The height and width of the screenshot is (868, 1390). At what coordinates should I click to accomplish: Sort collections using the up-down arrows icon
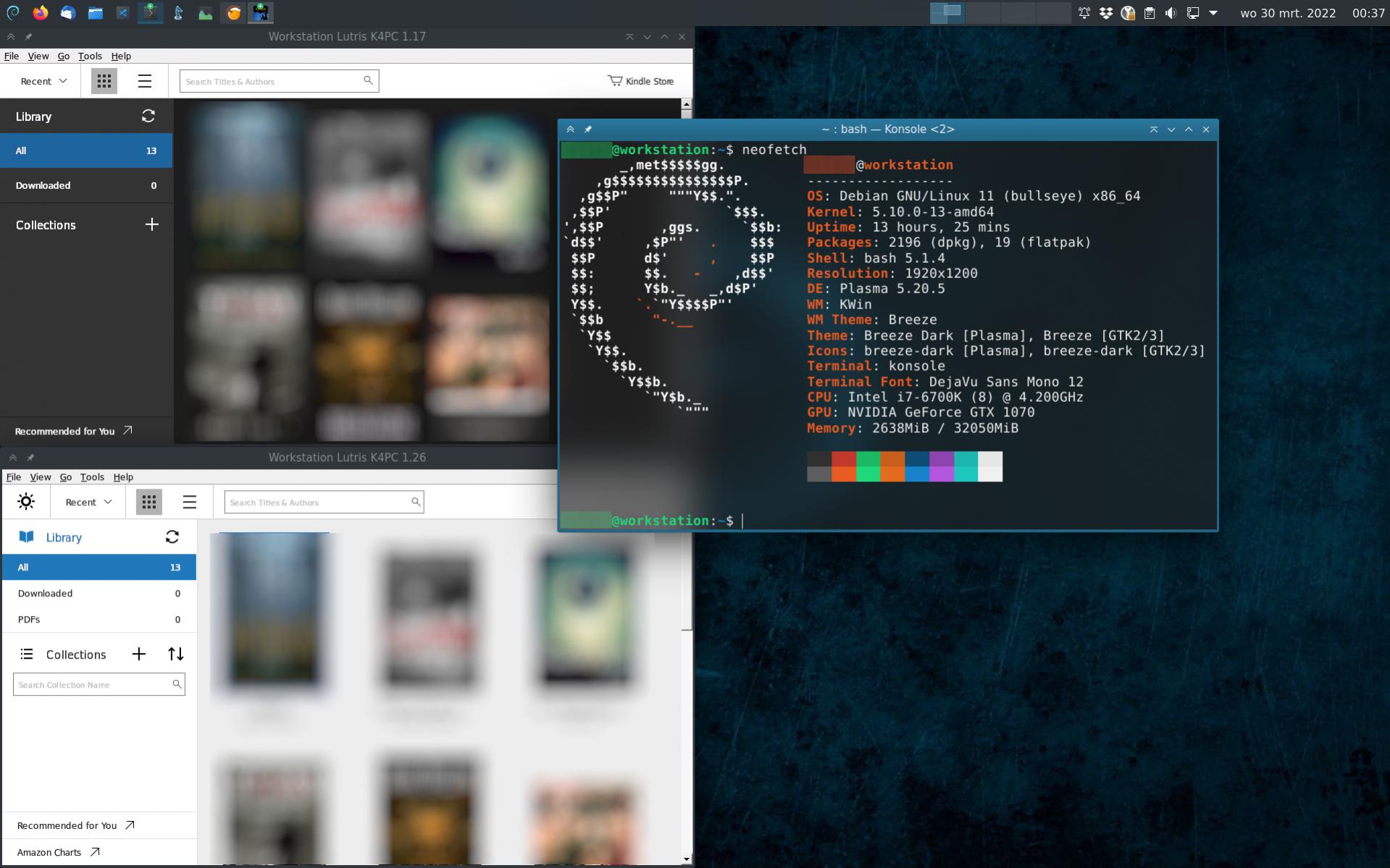(176, 654)
